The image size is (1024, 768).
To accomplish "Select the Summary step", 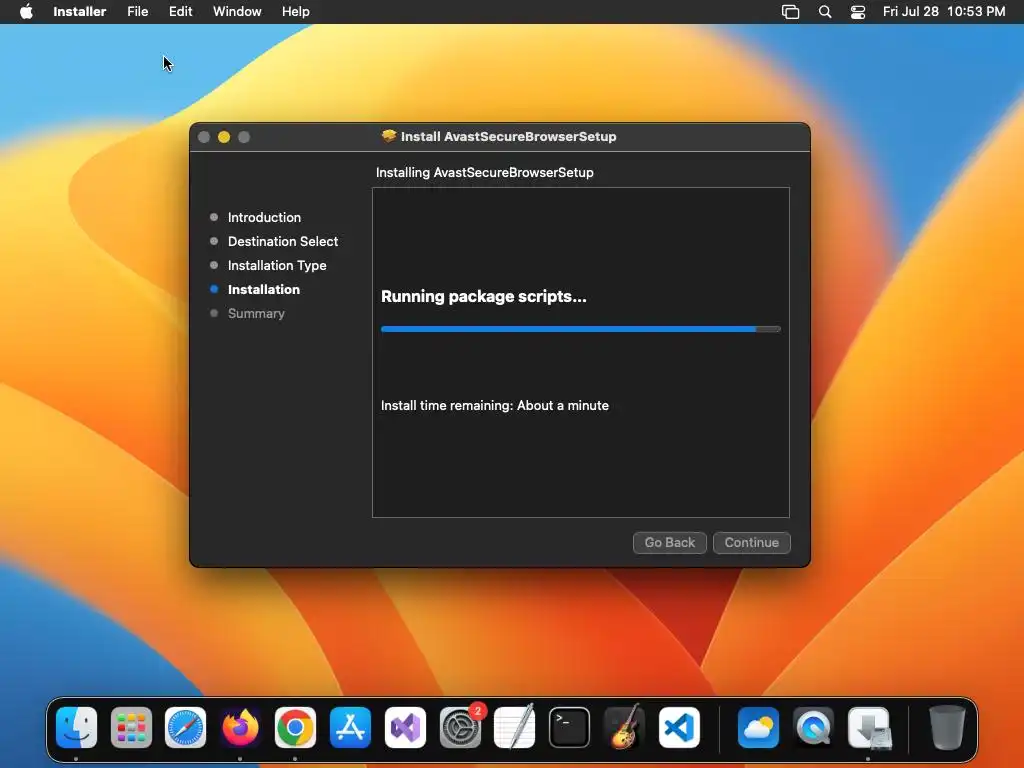I will tap(256, 313).
